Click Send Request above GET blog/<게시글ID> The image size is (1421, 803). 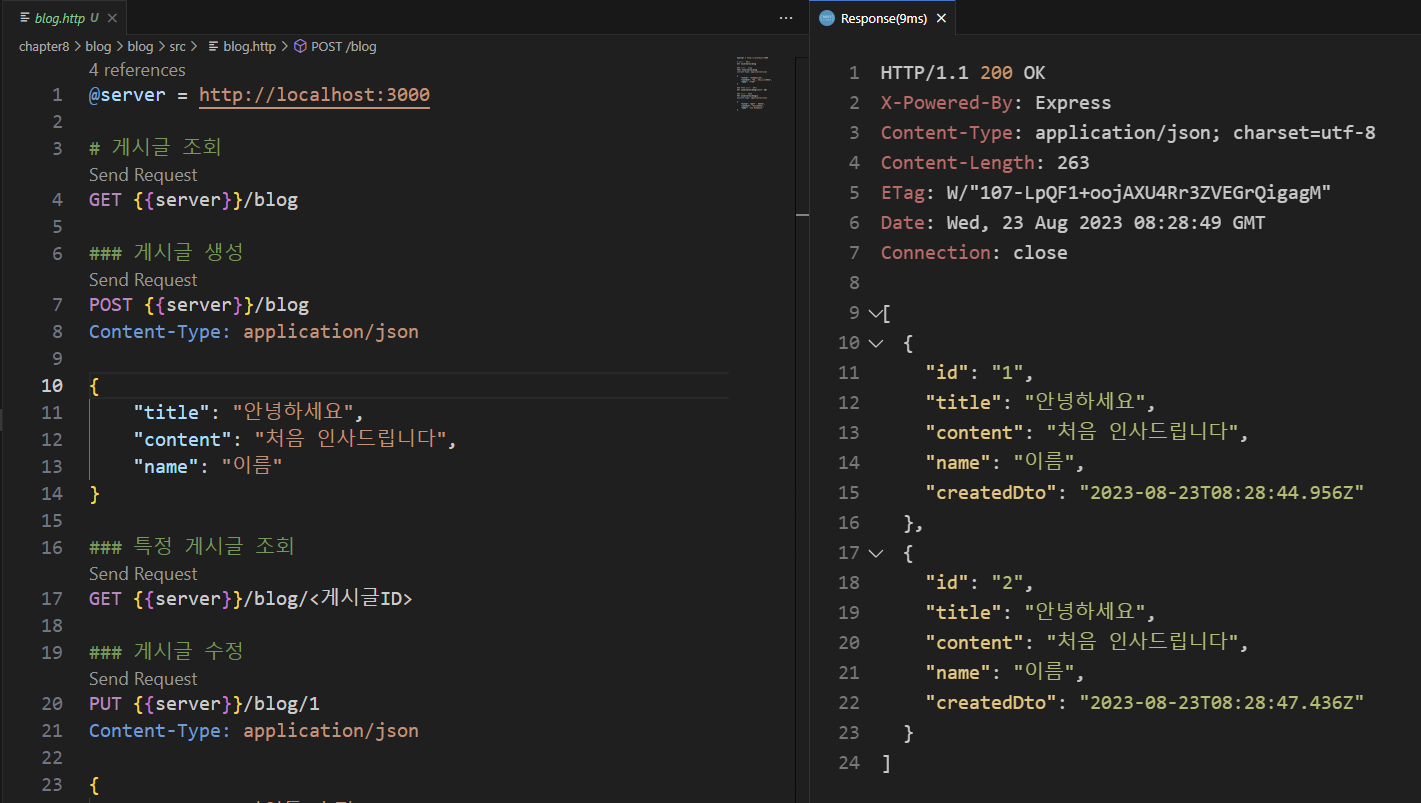[x=143, y=574]
